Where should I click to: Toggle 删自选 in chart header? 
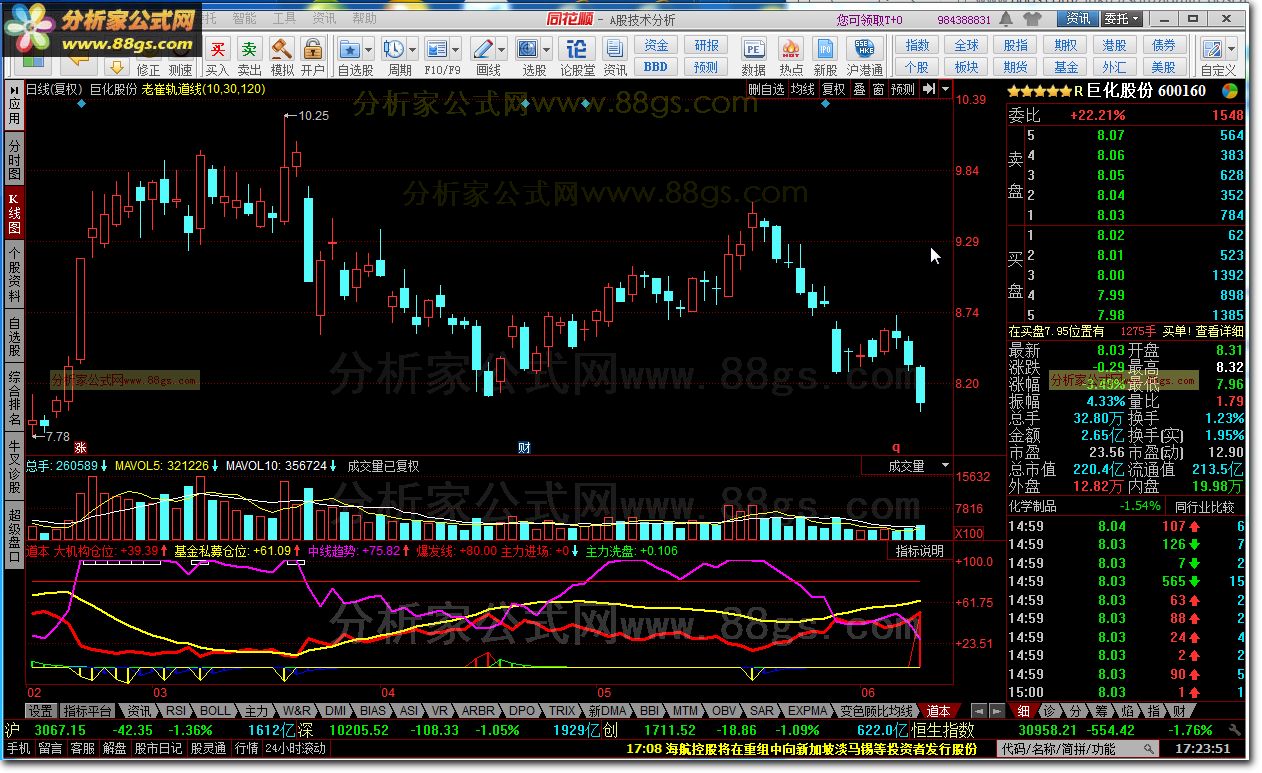(767, 89)
